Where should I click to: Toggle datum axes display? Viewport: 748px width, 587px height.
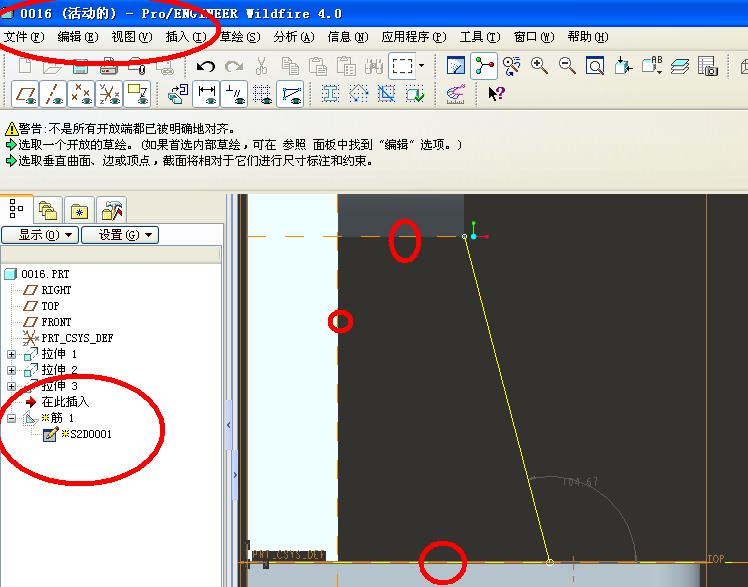pyautogui.click(x=53, y=94)
